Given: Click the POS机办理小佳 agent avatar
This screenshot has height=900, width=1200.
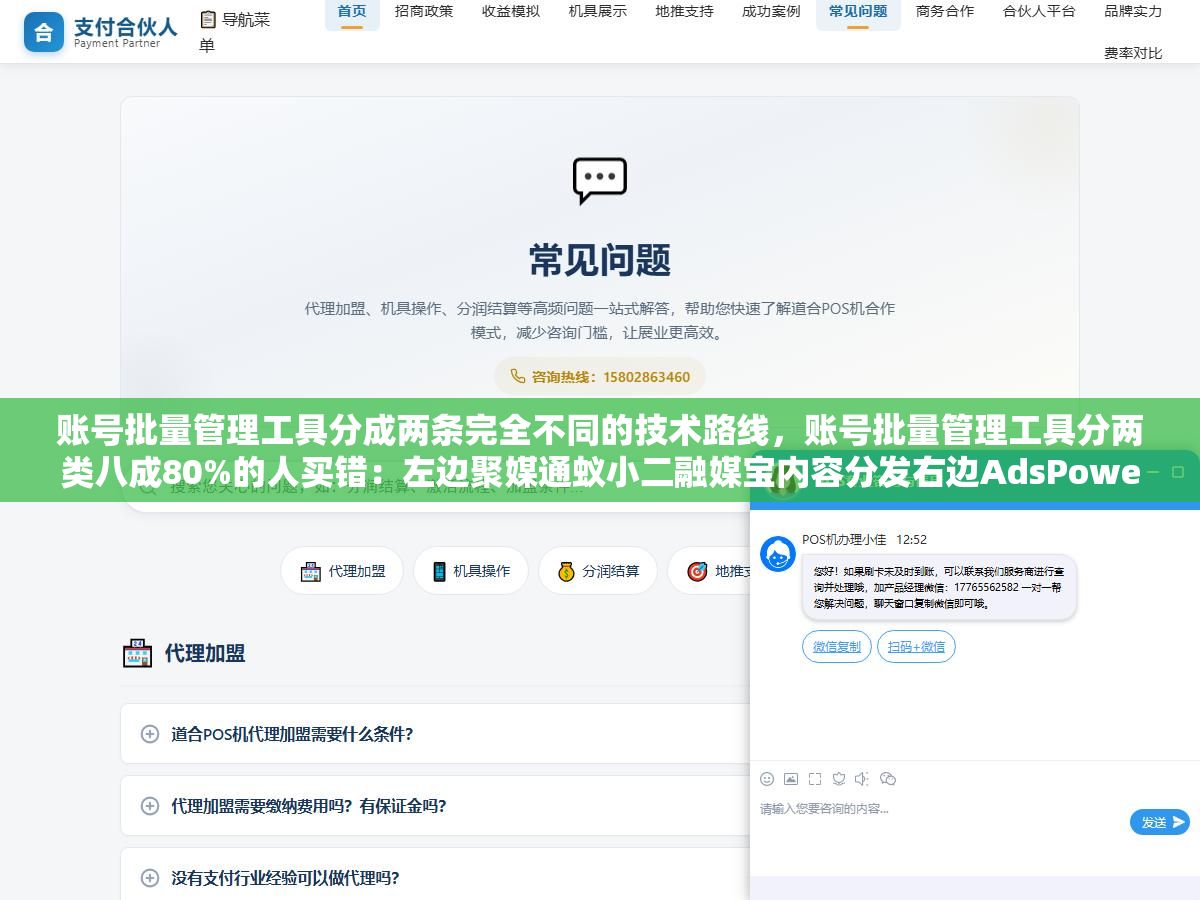Looking at the screenshot, I should pyautogui.click(x=778, y=554).
